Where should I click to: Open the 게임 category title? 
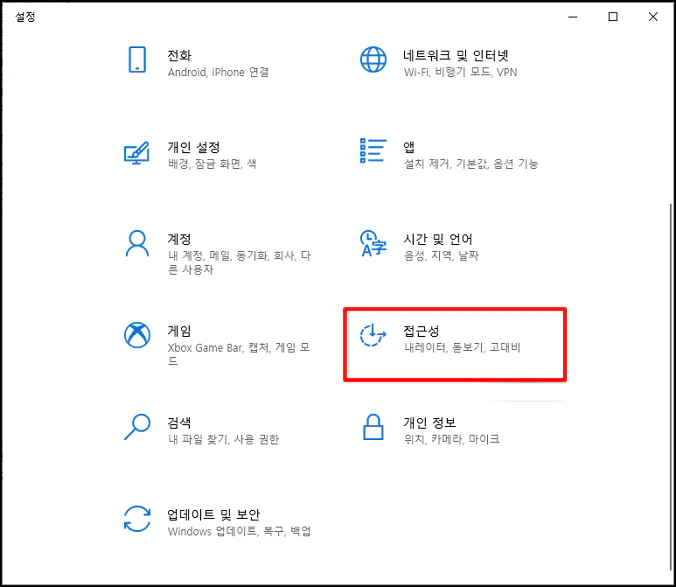click(179, 331)
